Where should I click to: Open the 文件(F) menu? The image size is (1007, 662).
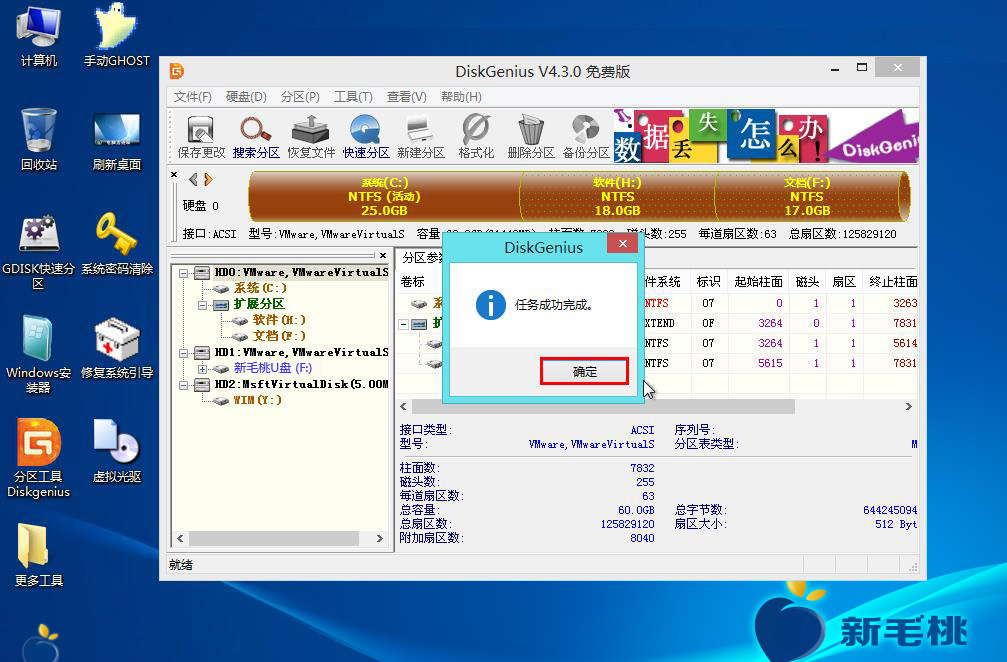click(x=192, y=97)
